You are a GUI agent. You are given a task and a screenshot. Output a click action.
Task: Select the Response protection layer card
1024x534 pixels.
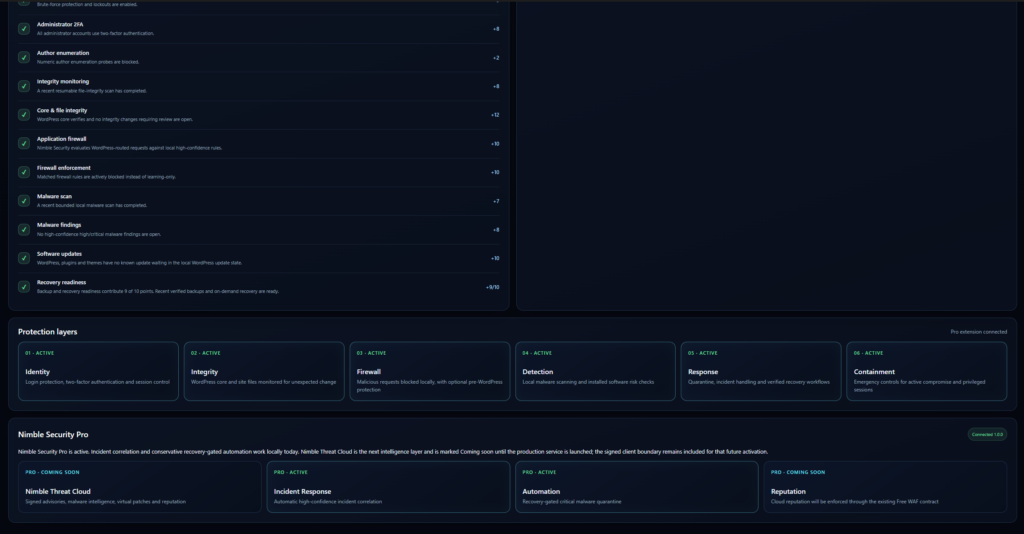tap(761, 371)
